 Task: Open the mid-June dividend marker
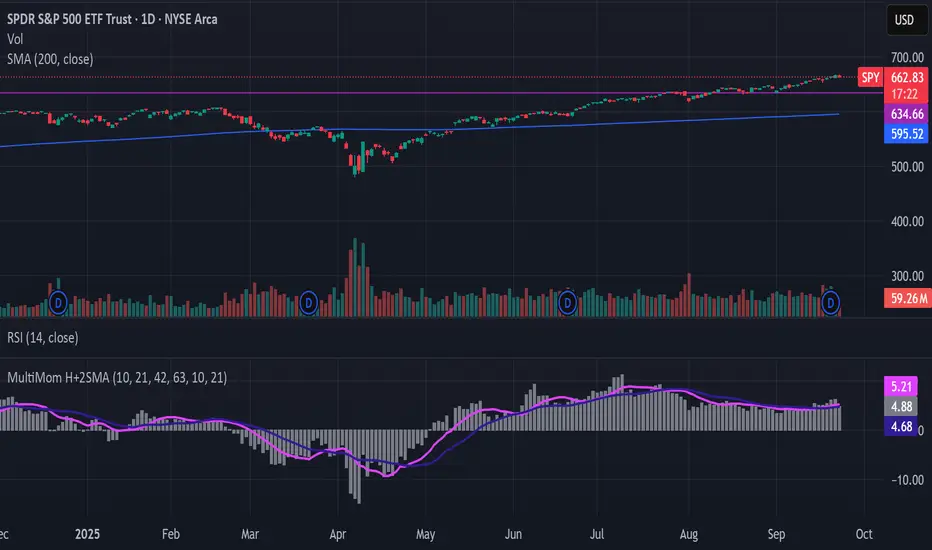(568, 303)
